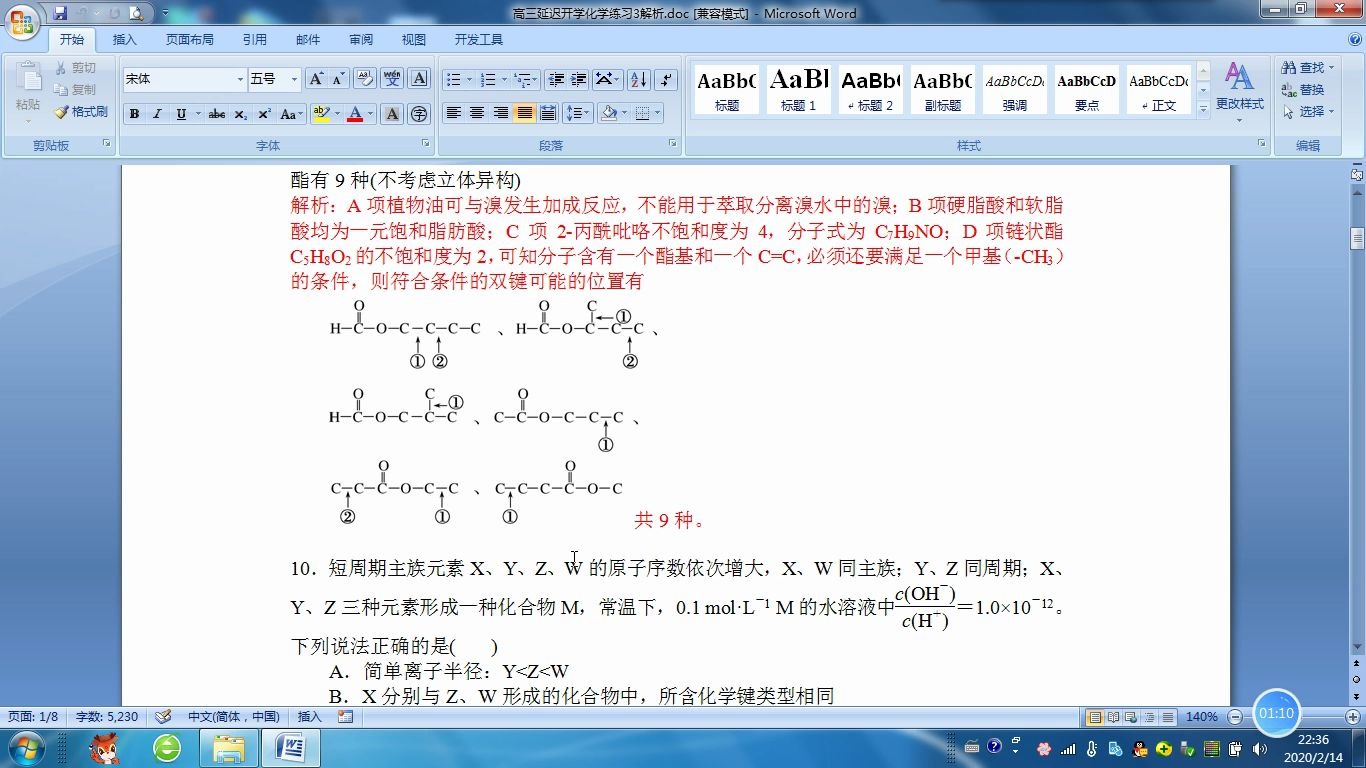Click 替换 in editing group

1304,90
